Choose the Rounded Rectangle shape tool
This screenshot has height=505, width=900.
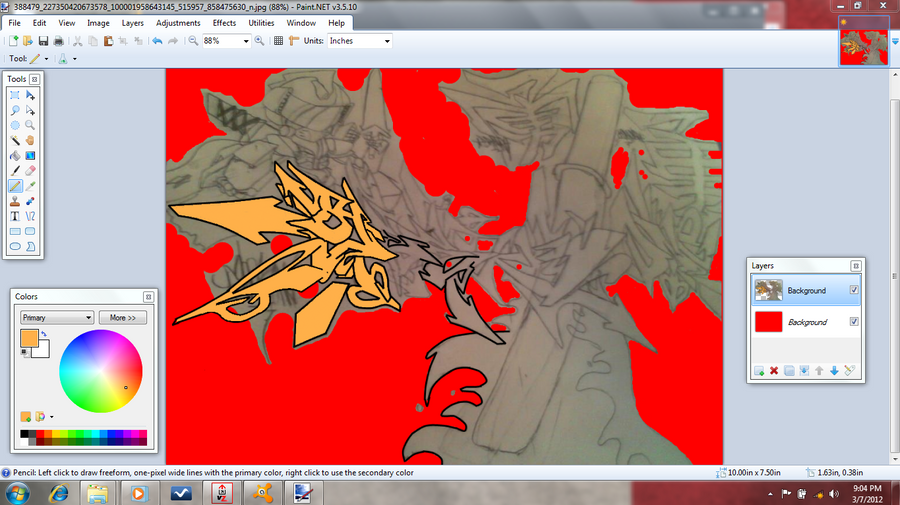[30, 231]
